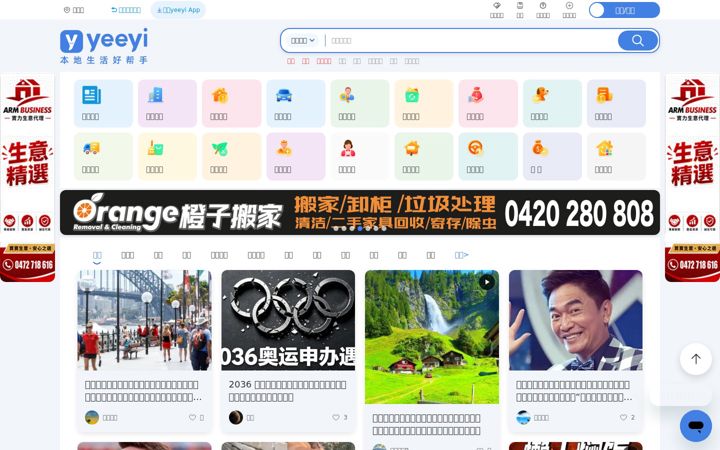The width and height of the screenshot is (720, 450).
Task: Click the download yeeyi App button
Action: click(x=178, y=10)
